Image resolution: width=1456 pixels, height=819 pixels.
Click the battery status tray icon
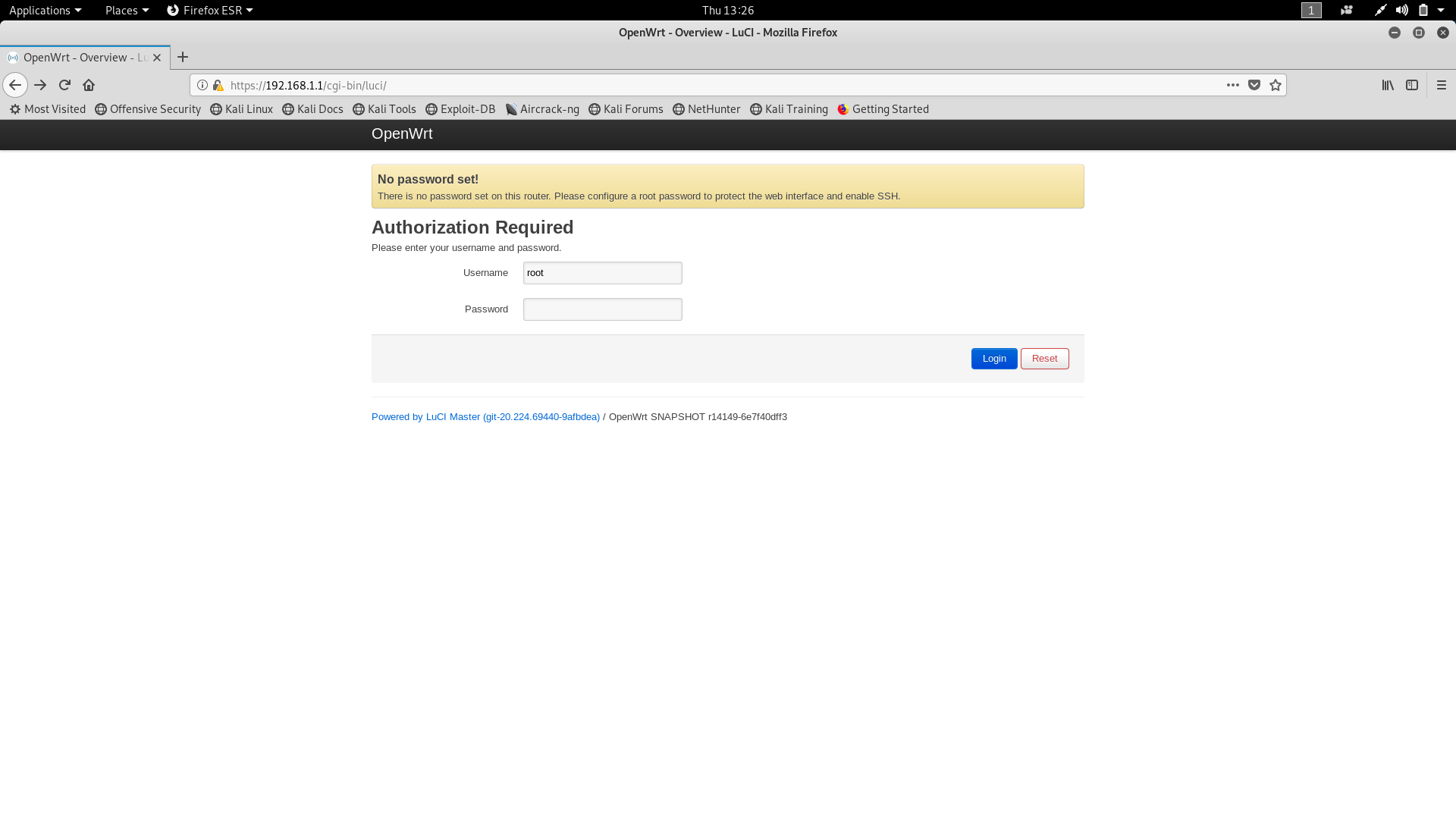[1423, 10]
